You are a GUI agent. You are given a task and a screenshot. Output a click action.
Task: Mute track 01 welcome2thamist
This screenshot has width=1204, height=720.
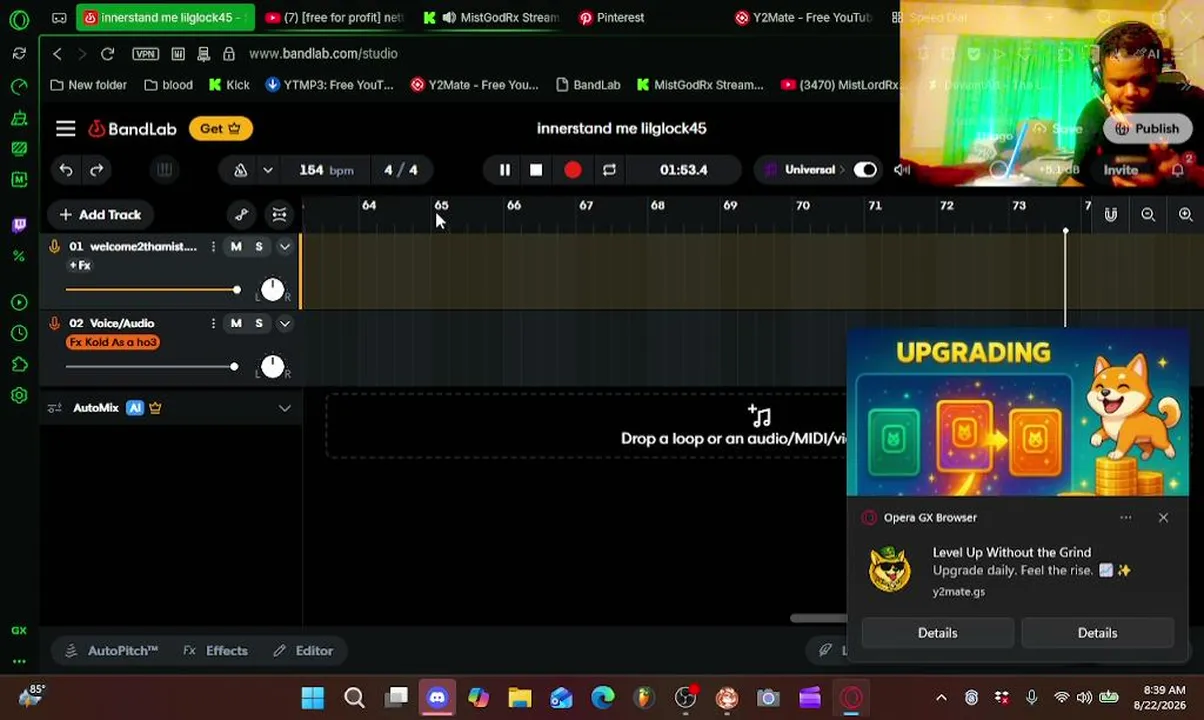coord(236,247)
